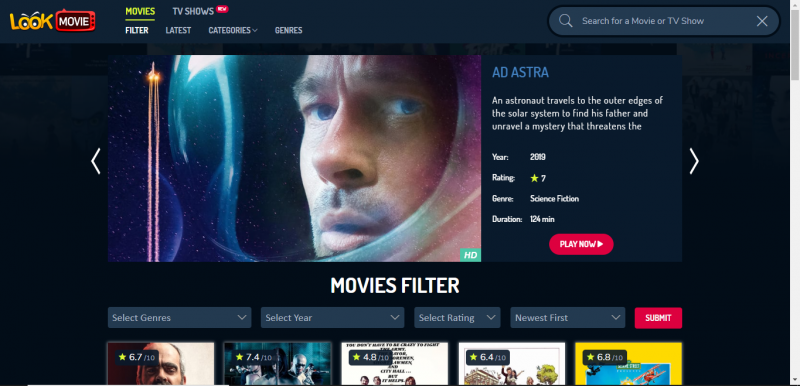Viewport: 800px width, 386px height.
Task: Submit the movies filter
Action: tap(658, 318)
